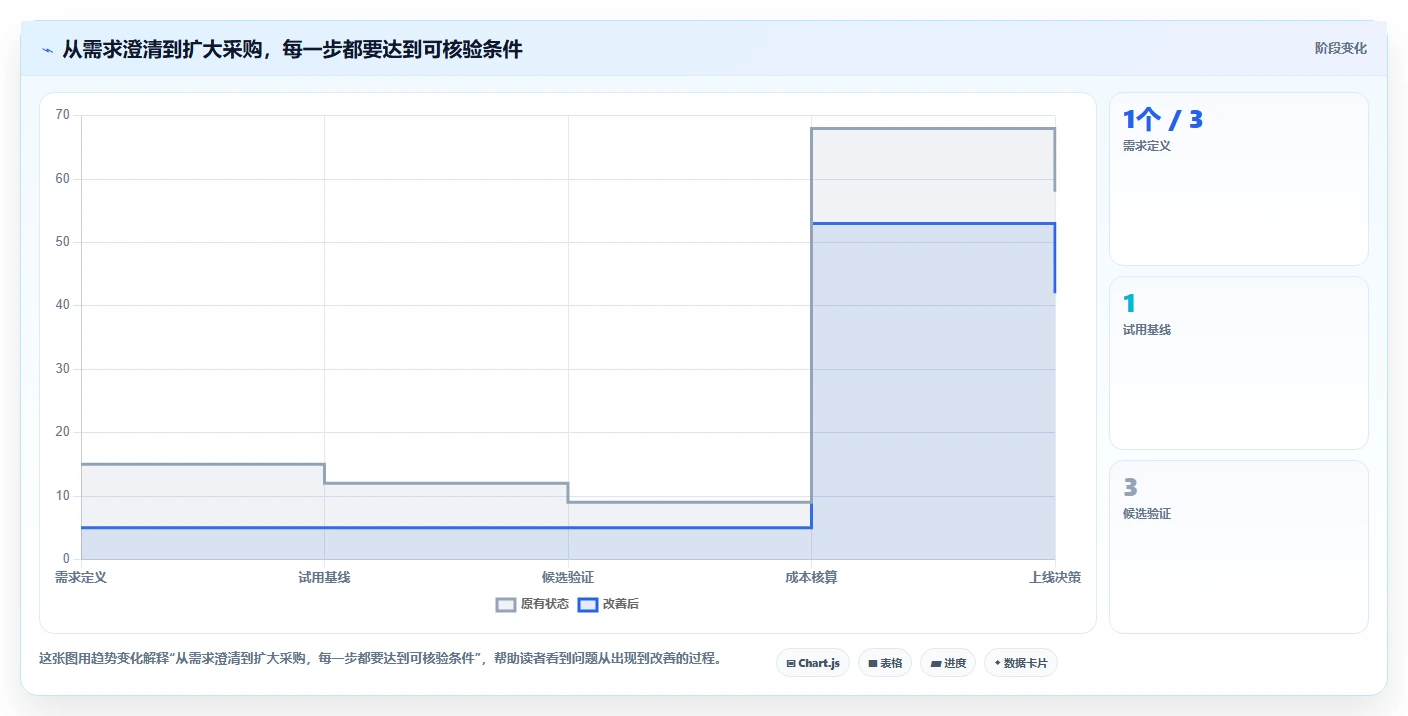Viewport: 1408px width, 716px height.
Task: Click the small icon in the 表格 tag
Action: pyautogui.click(x=873, y=663)
